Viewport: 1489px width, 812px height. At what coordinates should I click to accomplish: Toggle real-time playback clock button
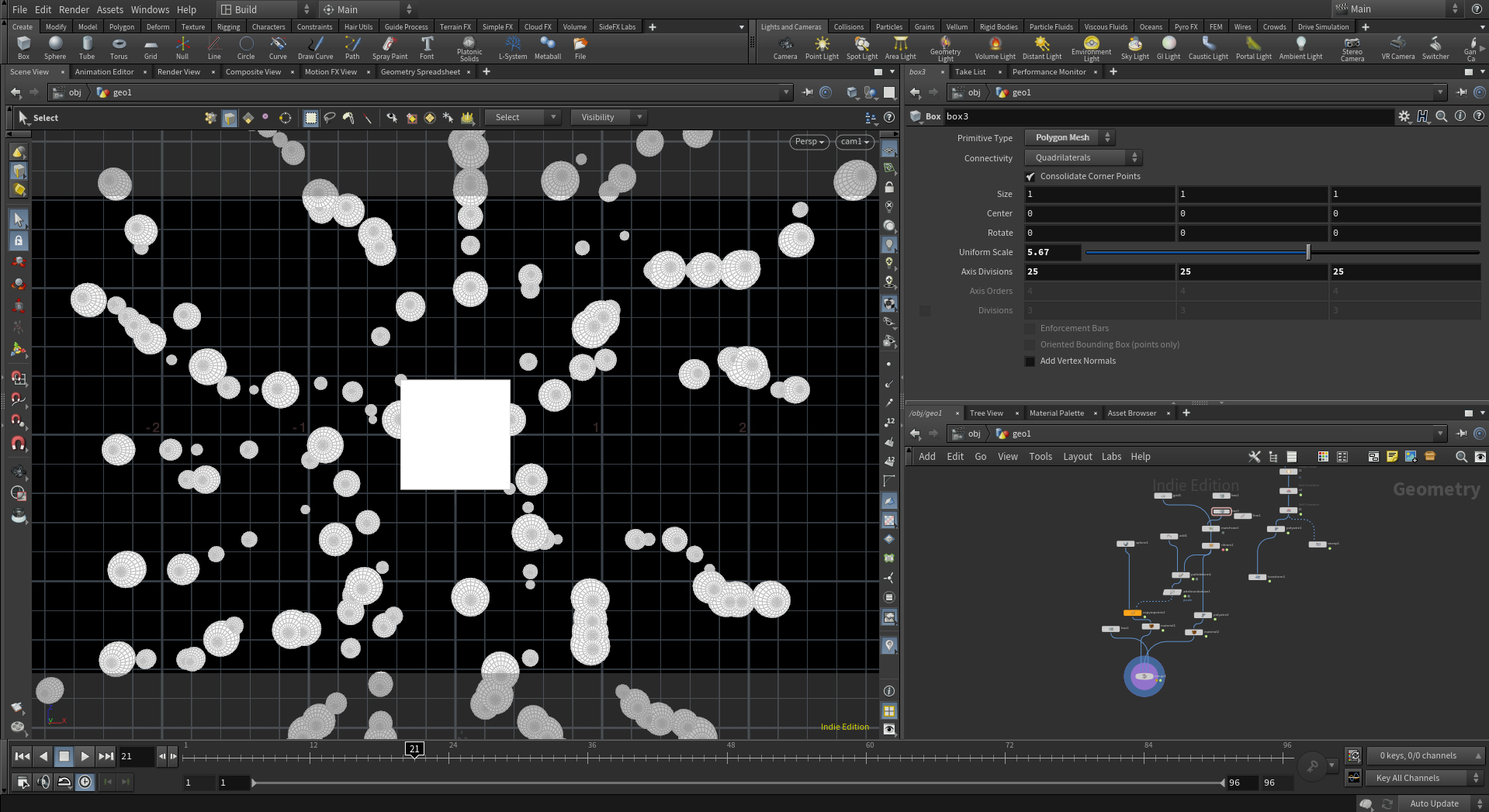click(x=85, y=782)
